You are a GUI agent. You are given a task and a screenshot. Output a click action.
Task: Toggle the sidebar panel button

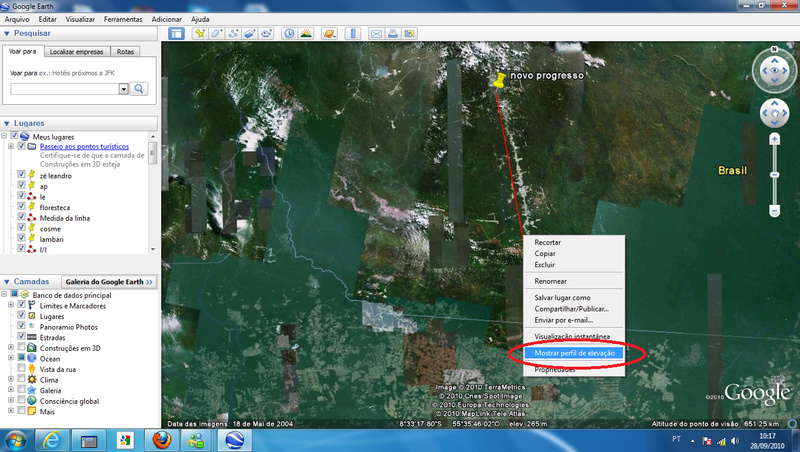pos(177,34)
